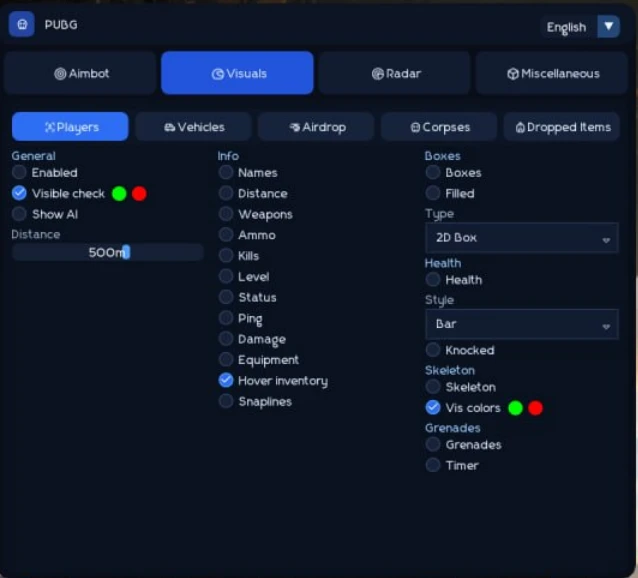Pick the green swatch beside Visible check
This screenshot has width=638, height=578.
coord(119,194)
